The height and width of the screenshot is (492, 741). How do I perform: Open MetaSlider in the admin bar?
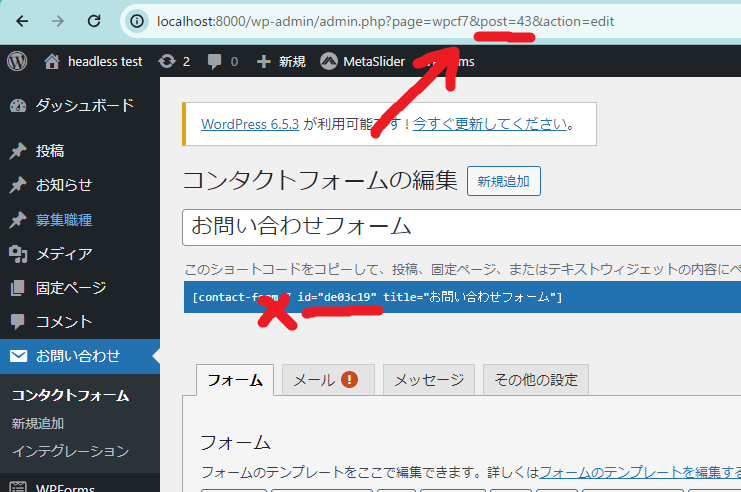pyautogui.click(x=362, y=61)
